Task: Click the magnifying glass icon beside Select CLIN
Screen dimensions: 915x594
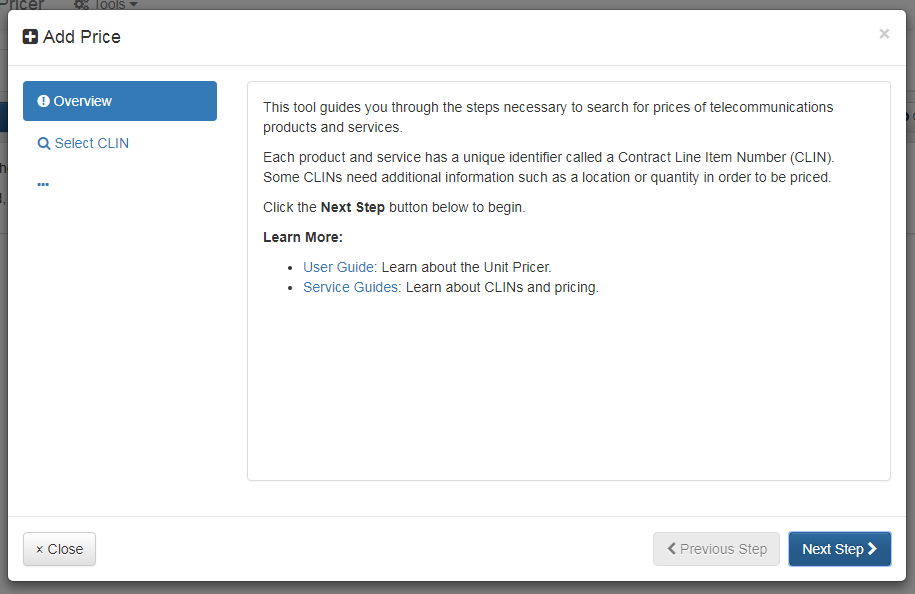Action: tap(44, 143)
